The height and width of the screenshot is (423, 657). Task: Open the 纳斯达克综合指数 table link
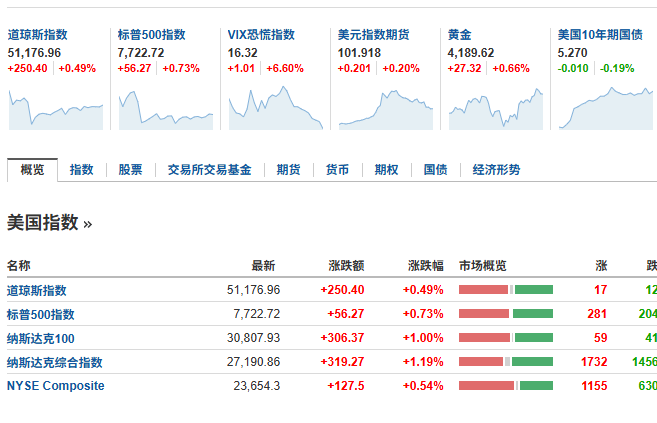pyautogui.click(x=54, y=362)
